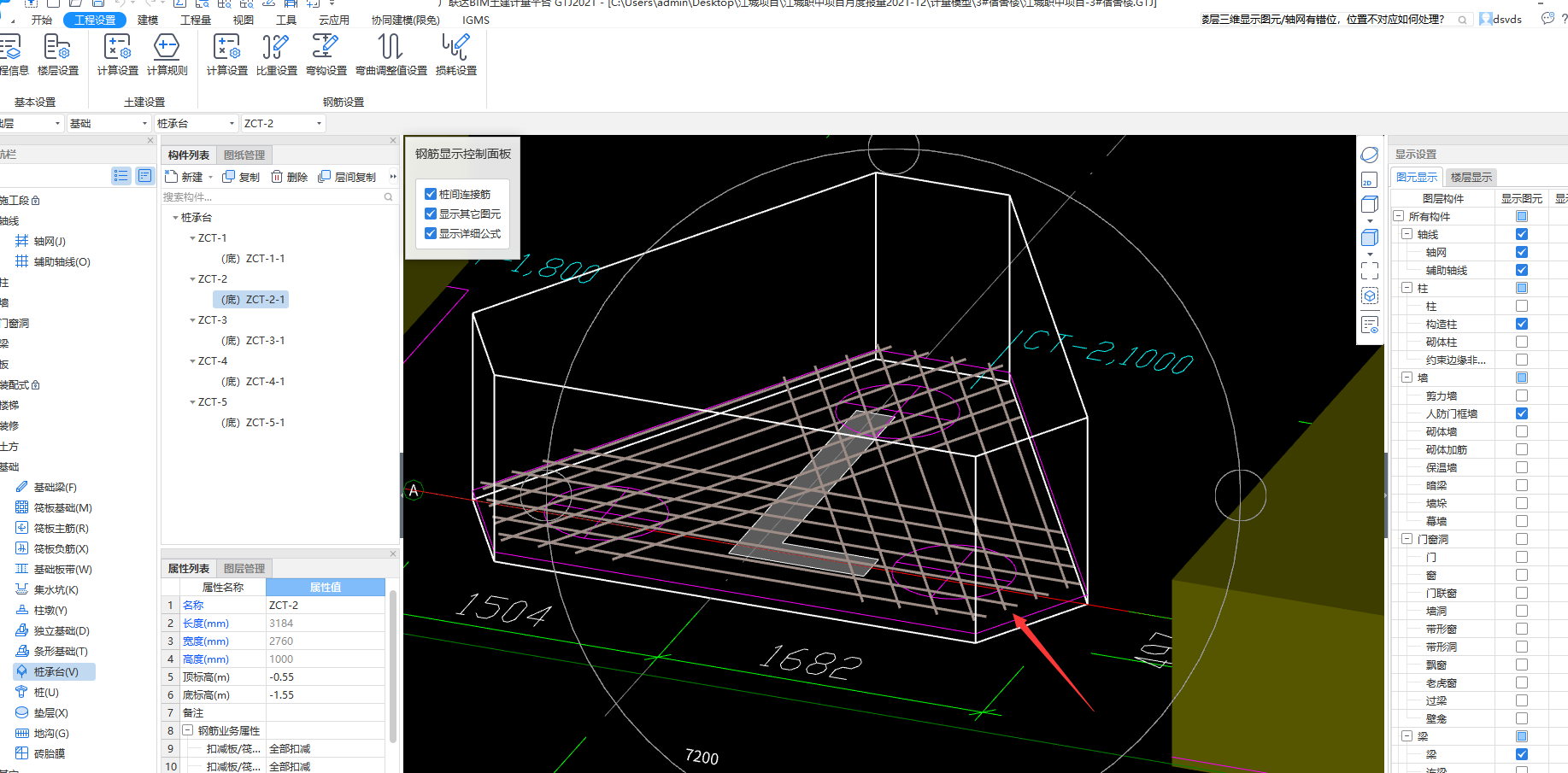The width and height of the screenshot is (1568, 773).
Task: Open 计算设置 in 钢筋设置 group
Action: coord(227,56)
